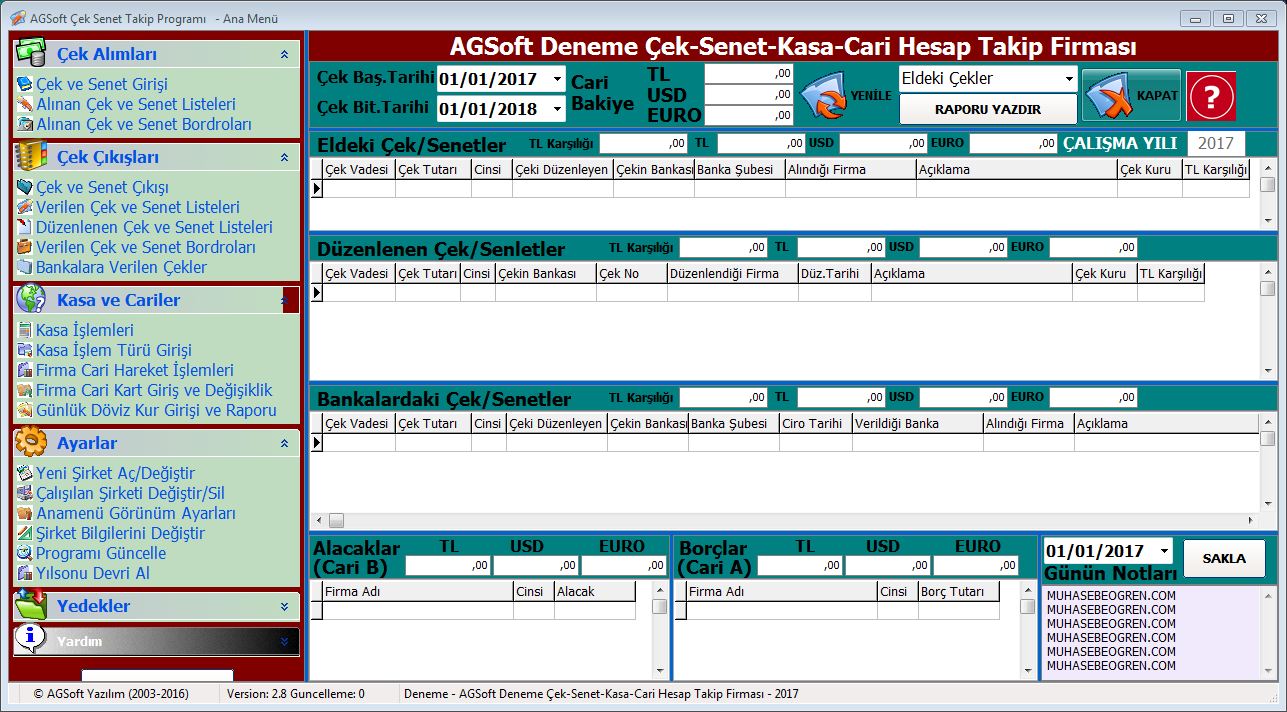The image size is (1287, 712).
Task: Click Şirket Bilgilerini Değiştir icon
Action: 25,534
